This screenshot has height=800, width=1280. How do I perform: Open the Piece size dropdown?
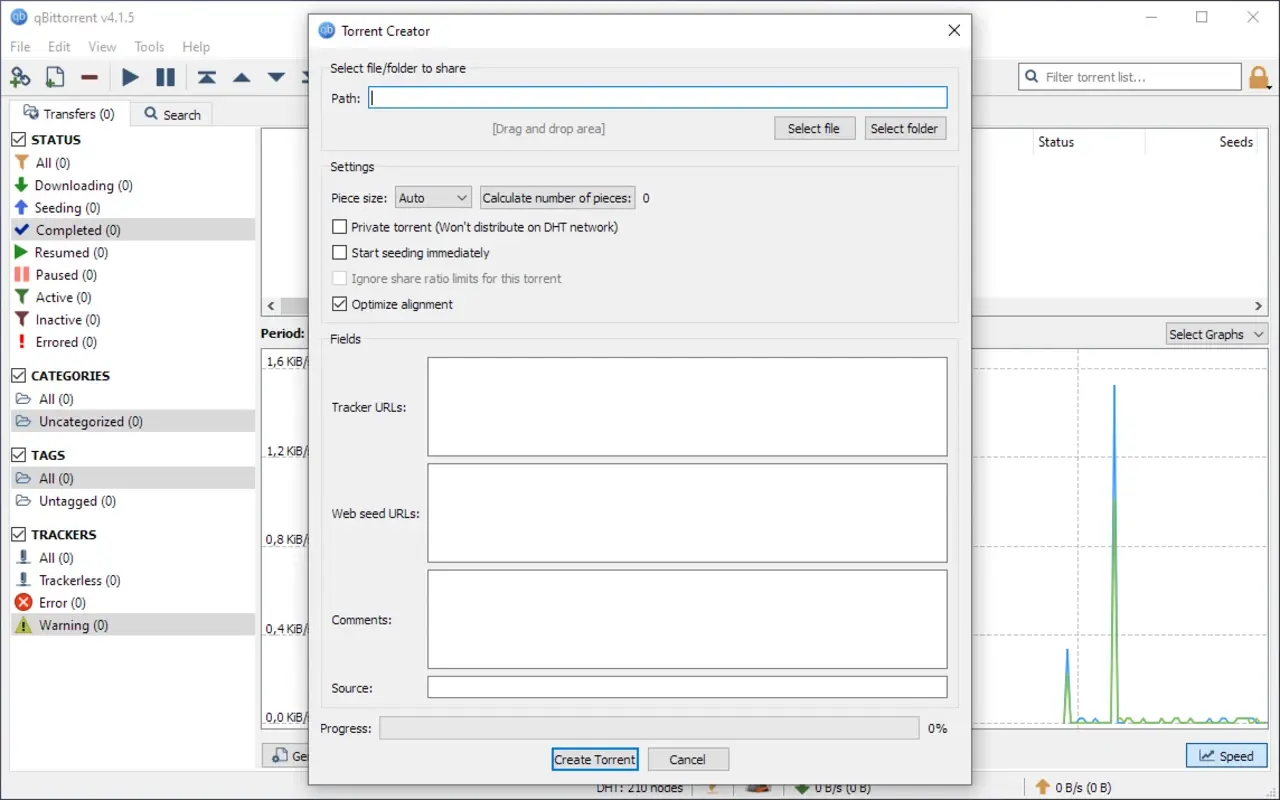(433, 197)
